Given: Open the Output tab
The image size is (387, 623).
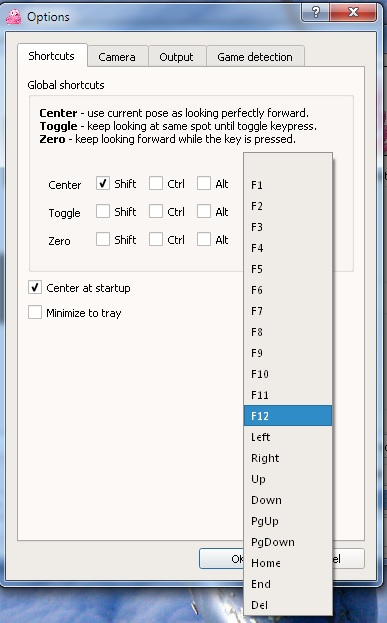Looking at the screenshot, I should pos(176,57).
